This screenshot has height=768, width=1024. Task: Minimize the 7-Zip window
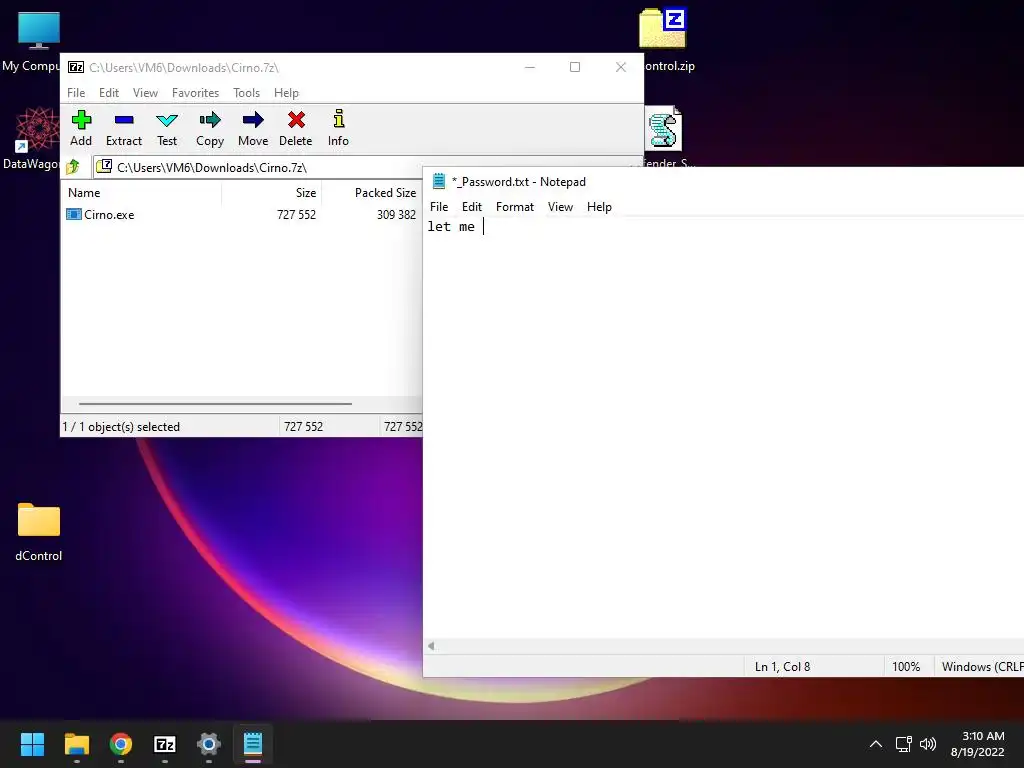click(x=530, y=67)
